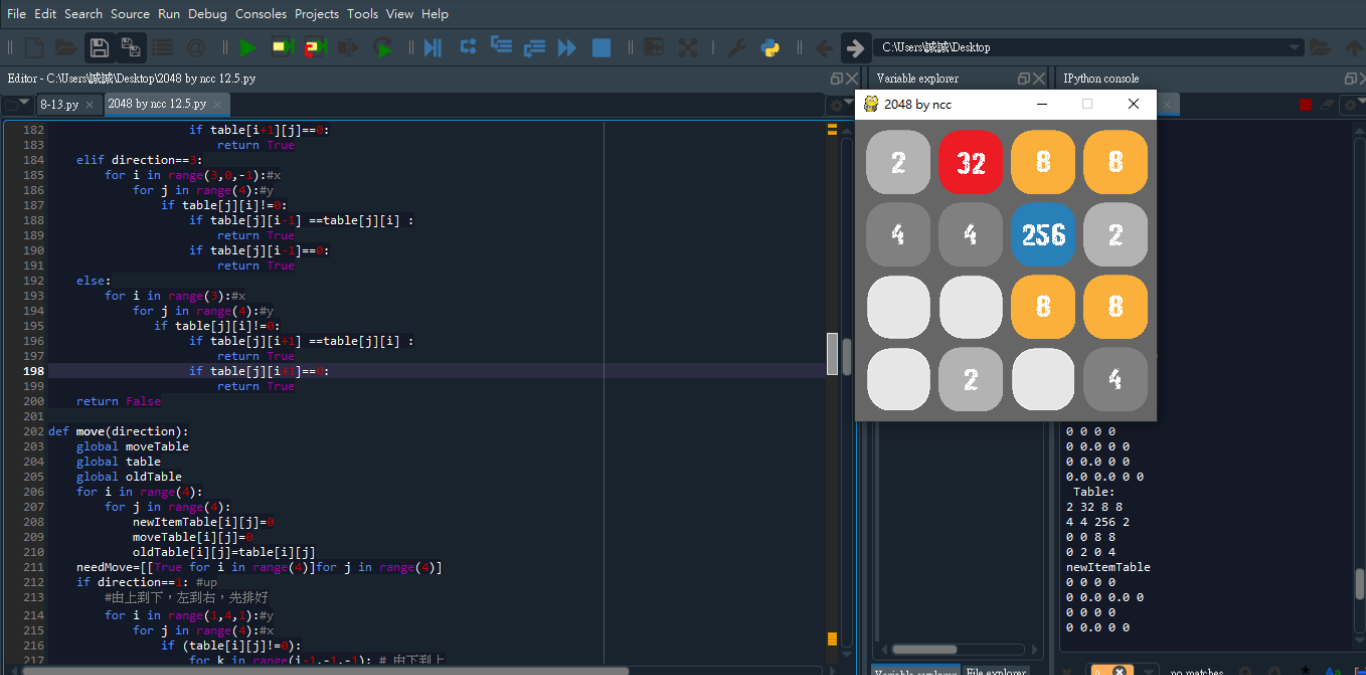Open the PYTHONPATH manager Python icon
This screenshot has height=675, width=1366.
pos(770,47)
